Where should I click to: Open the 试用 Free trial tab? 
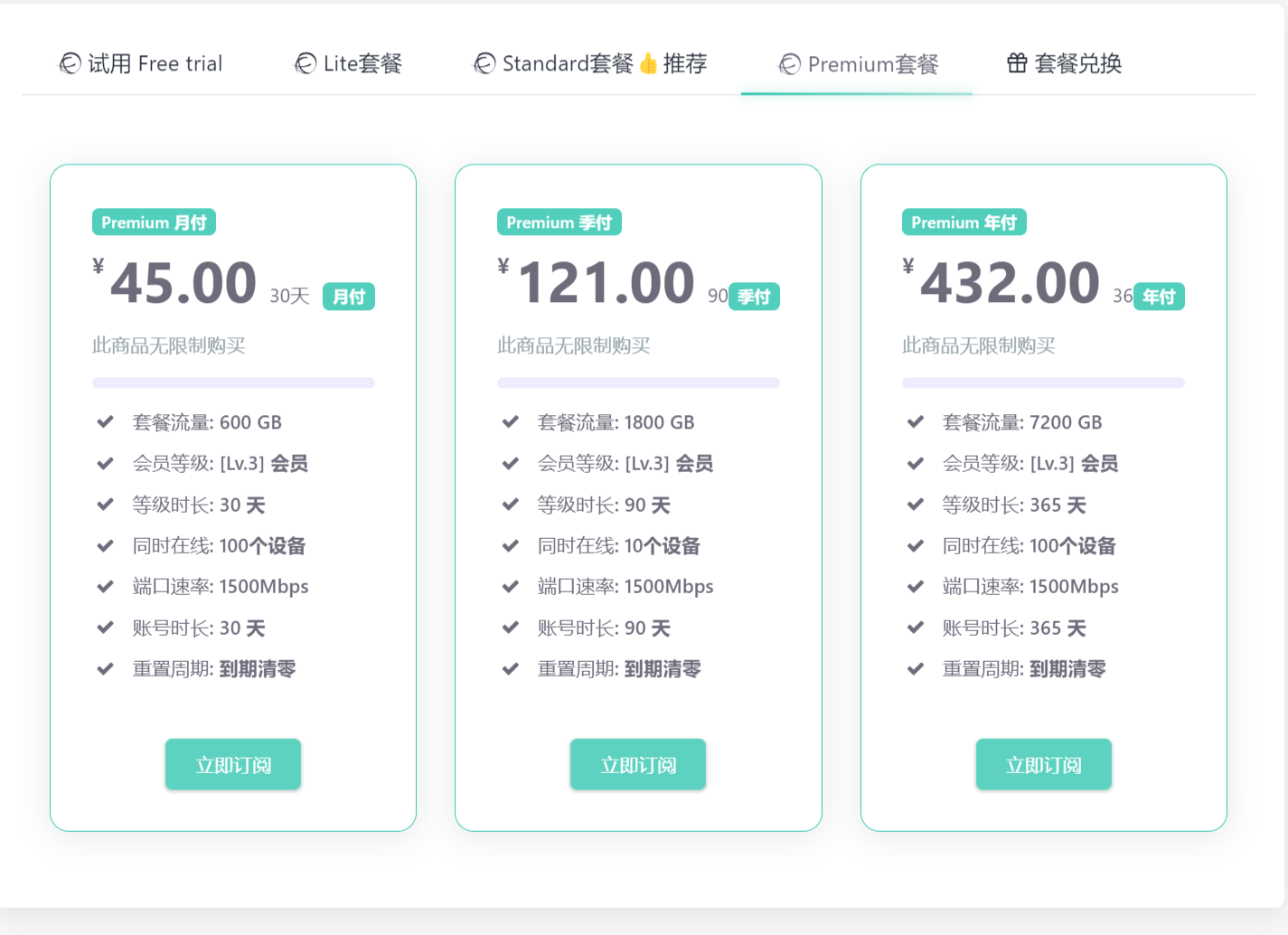[x=141, y=63]
